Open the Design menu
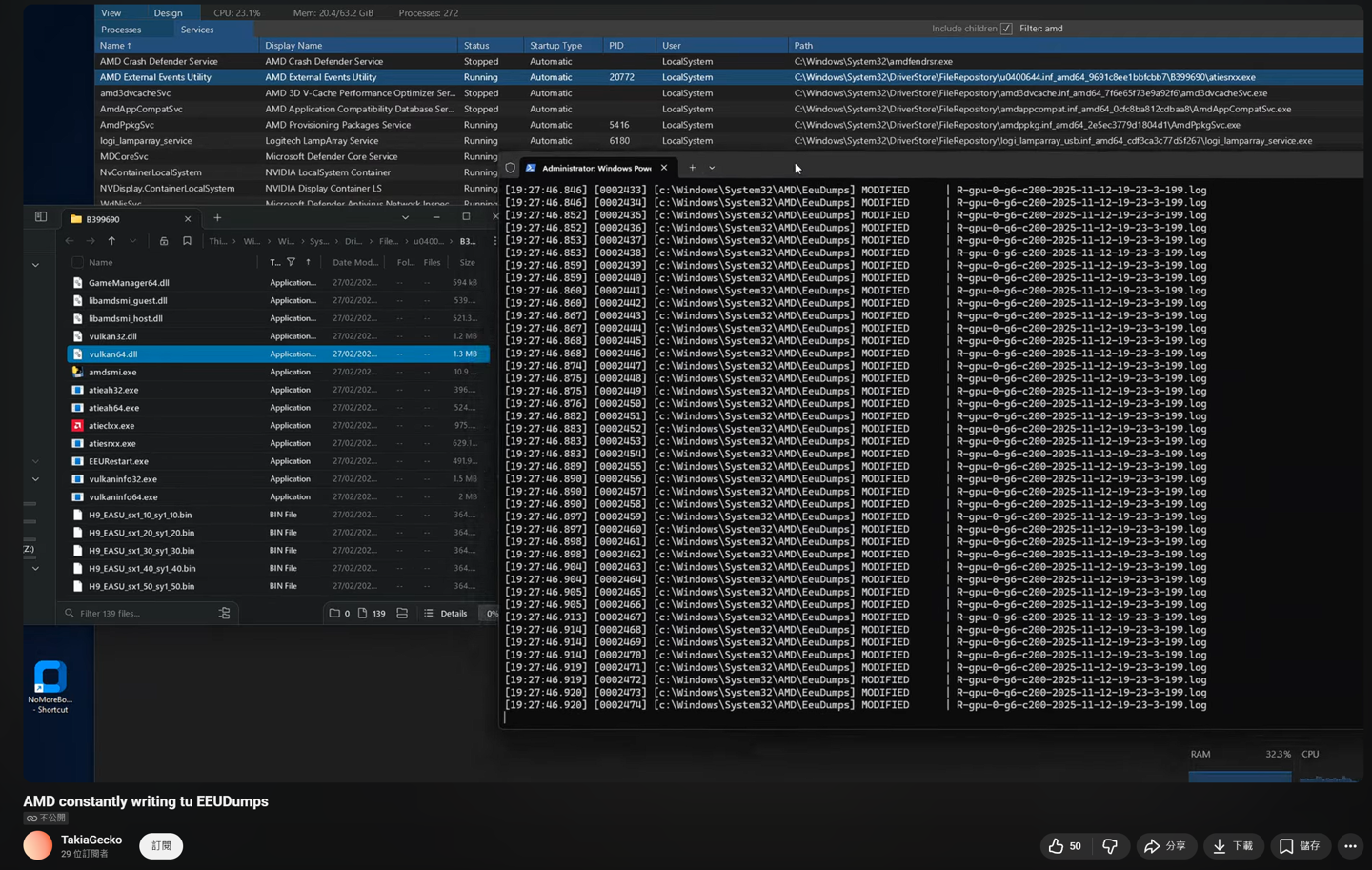 (x=168, y=13)
